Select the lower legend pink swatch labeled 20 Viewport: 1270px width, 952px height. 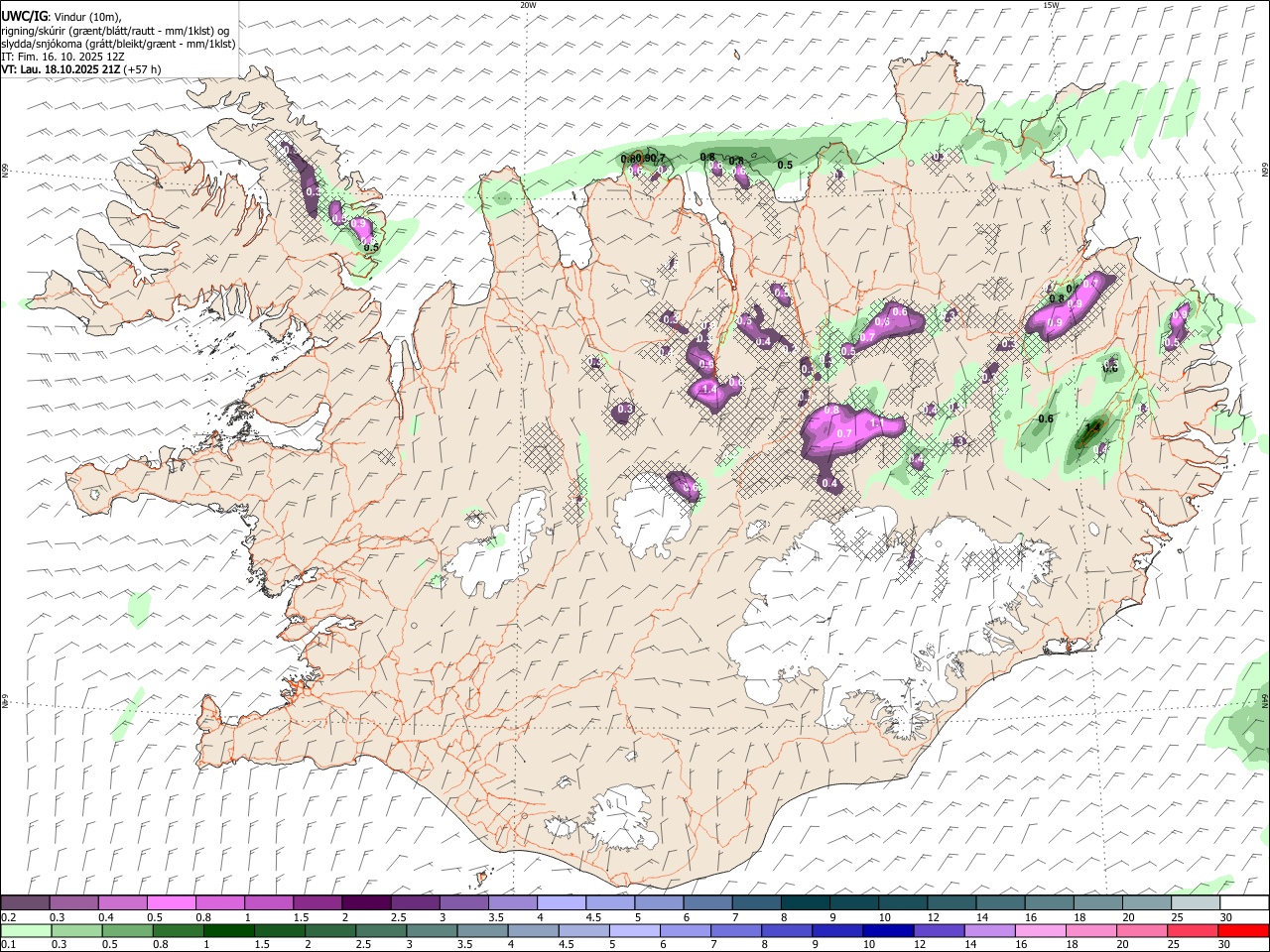[x=1141, y=931]
